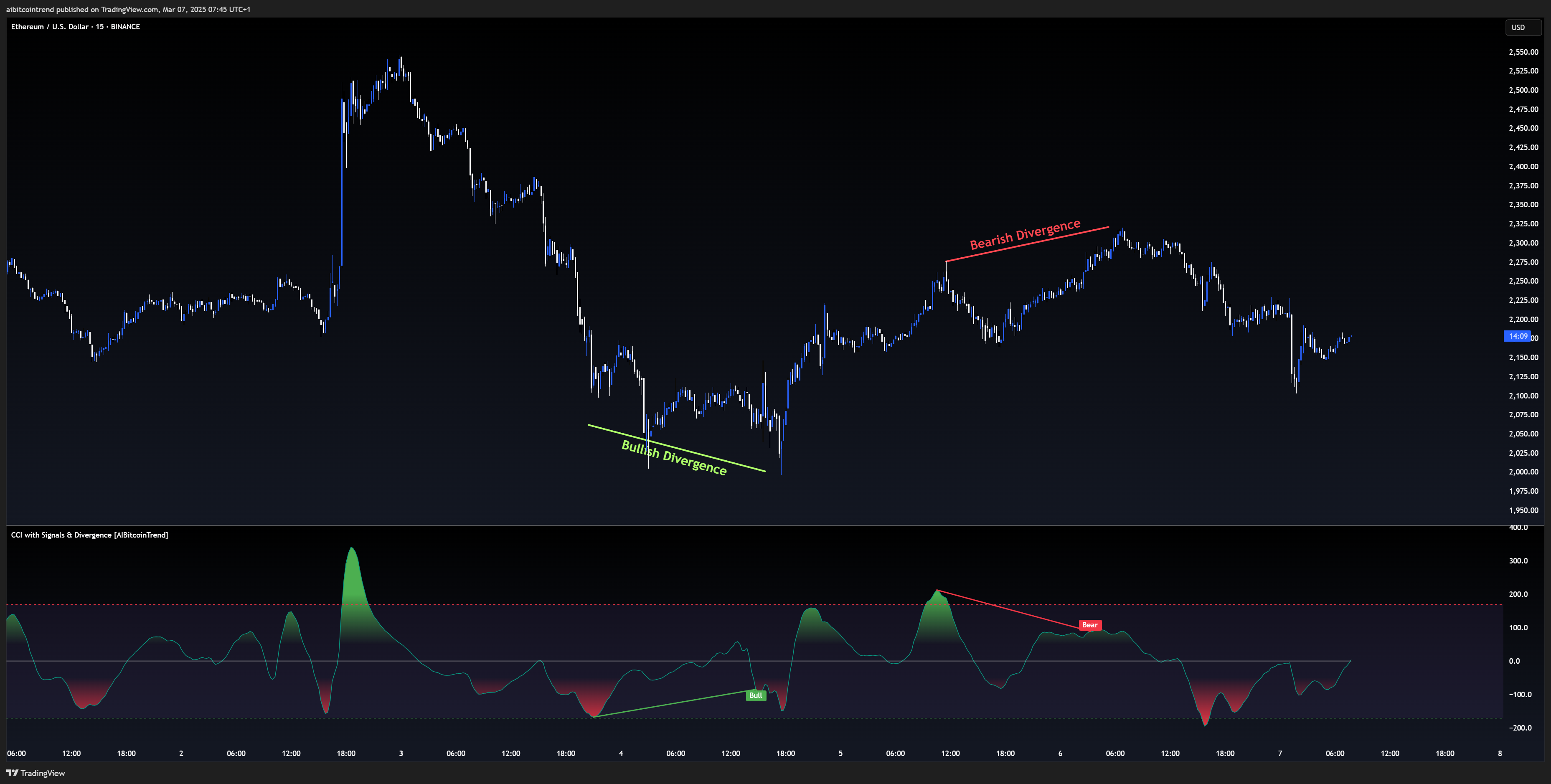Screen dimensions: 1551x784
Task: Click the 2,550.00 price axis label
Action: pos(1523,52)
